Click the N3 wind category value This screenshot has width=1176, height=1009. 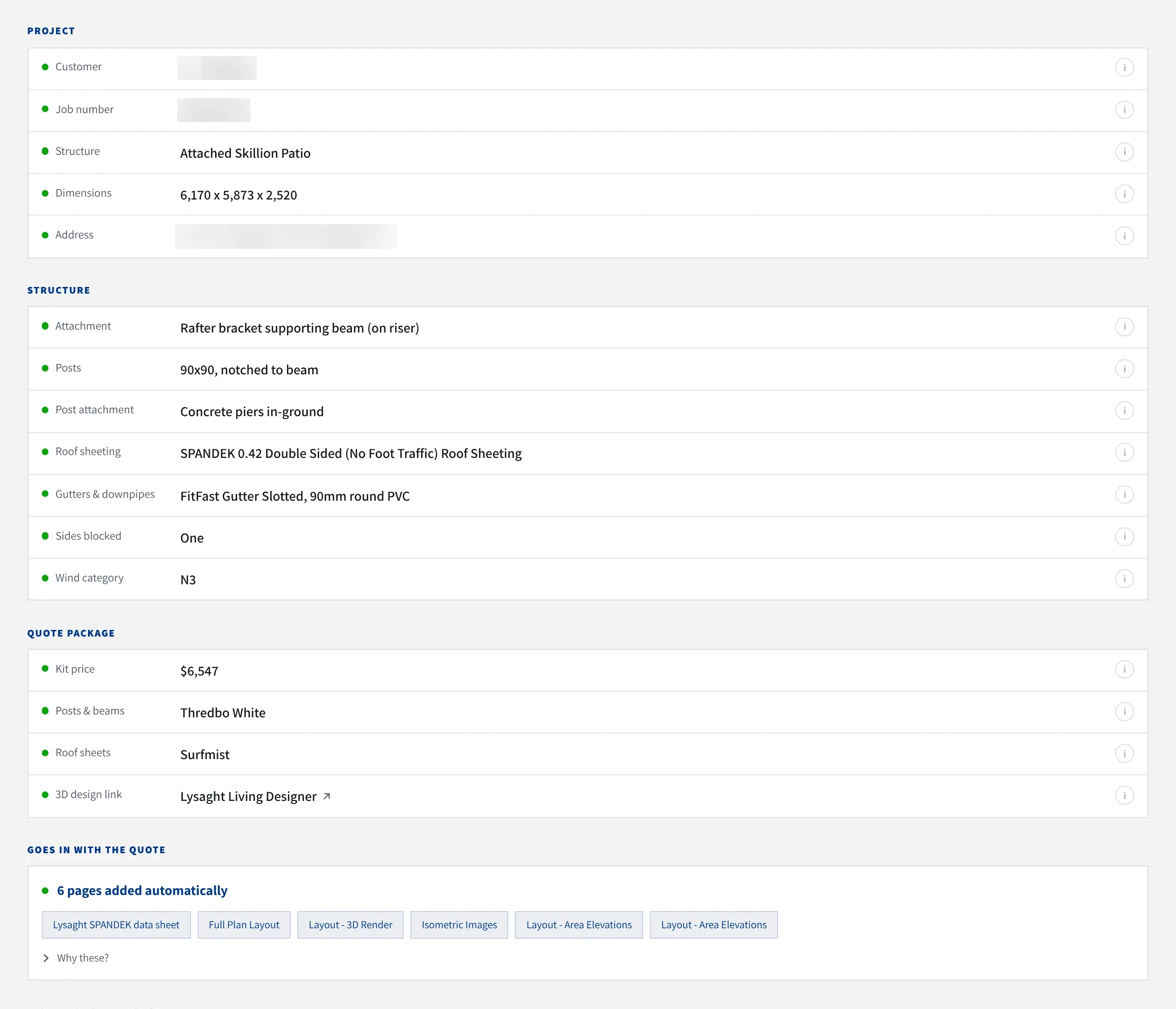[188, 580]
